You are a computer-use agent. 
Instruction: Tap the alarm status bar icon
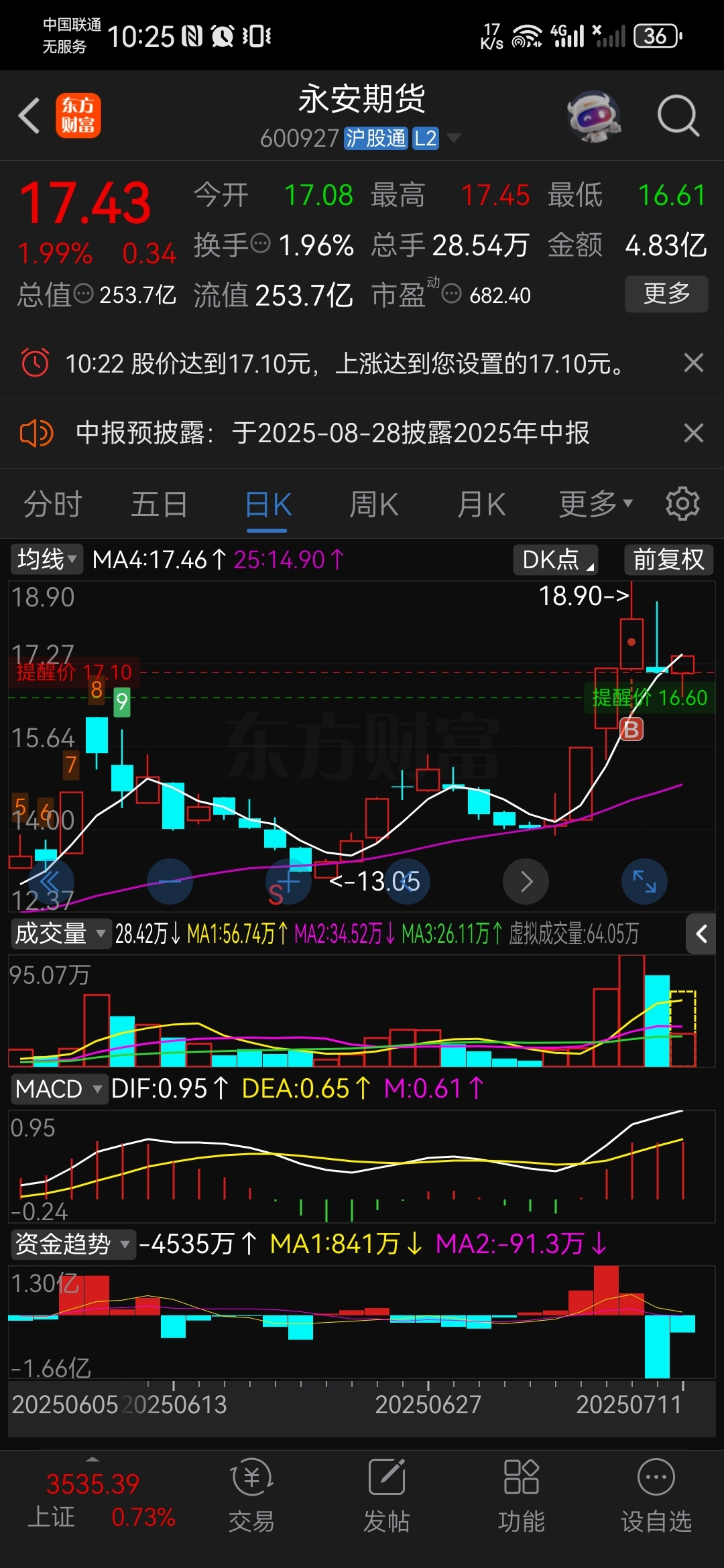223,36
